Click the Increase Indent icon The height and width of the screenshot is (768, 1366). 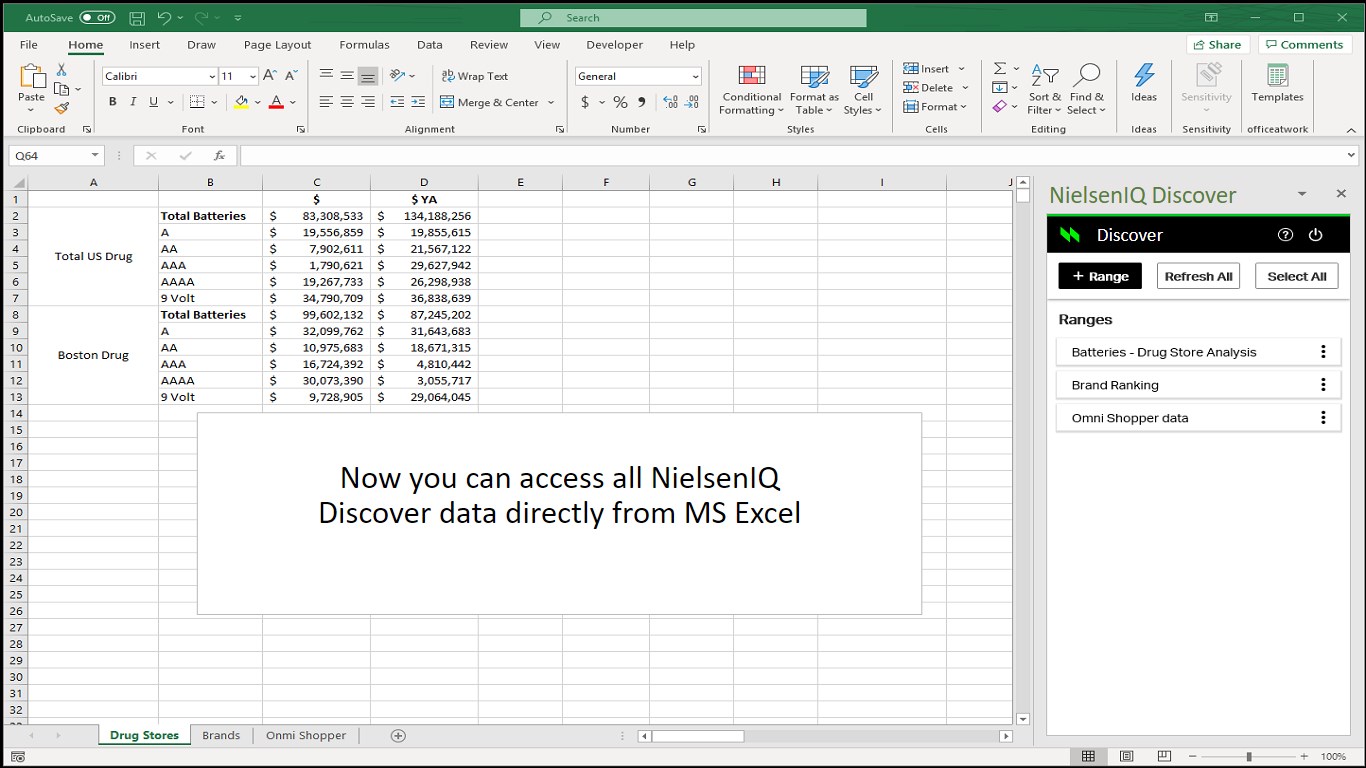[x=418, y=102]
